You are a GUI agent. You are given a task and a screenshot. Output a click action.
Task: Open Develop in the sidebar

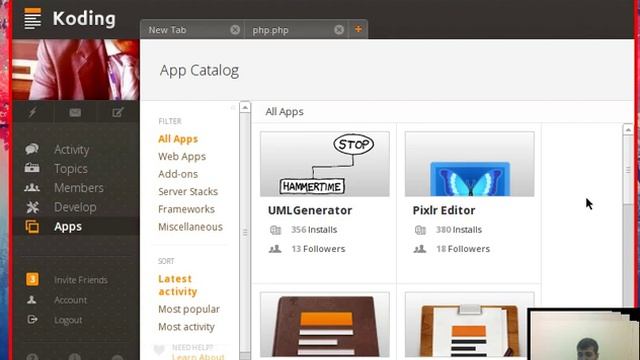coord(76,207)
